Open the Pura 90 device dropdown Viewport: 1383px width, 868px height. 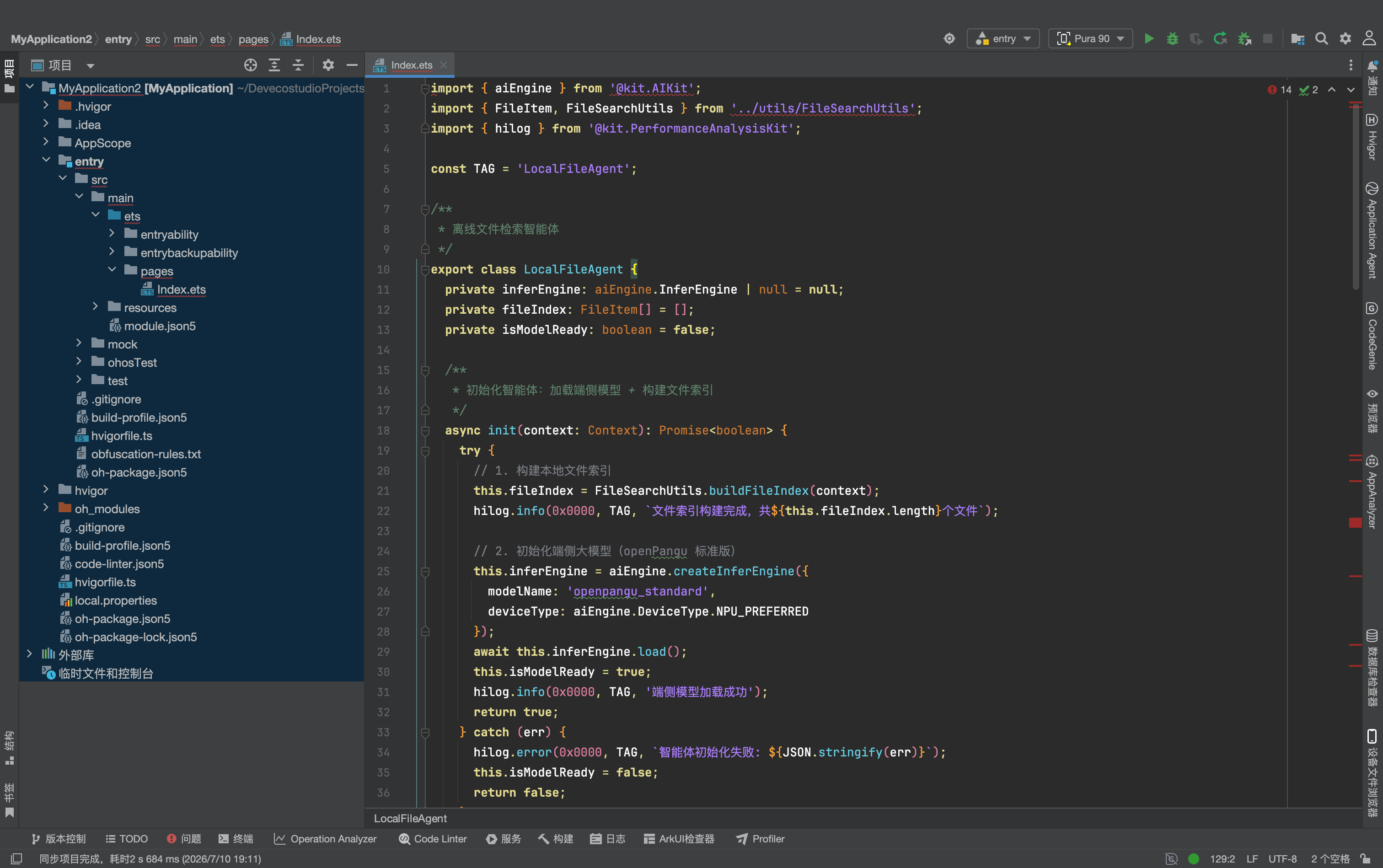pyautogui.click(x=1090, y=38)
